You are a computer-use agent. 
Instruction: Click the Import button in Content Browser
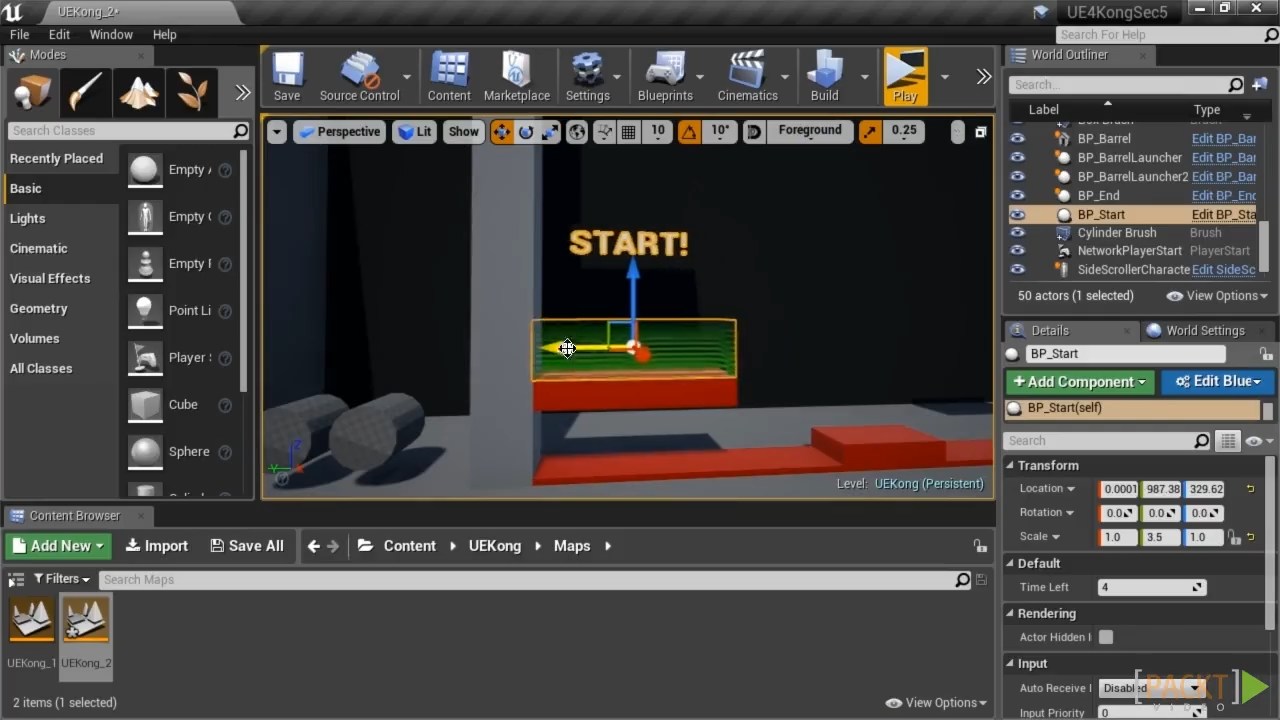pyautogui.click(x=156, y=546)
